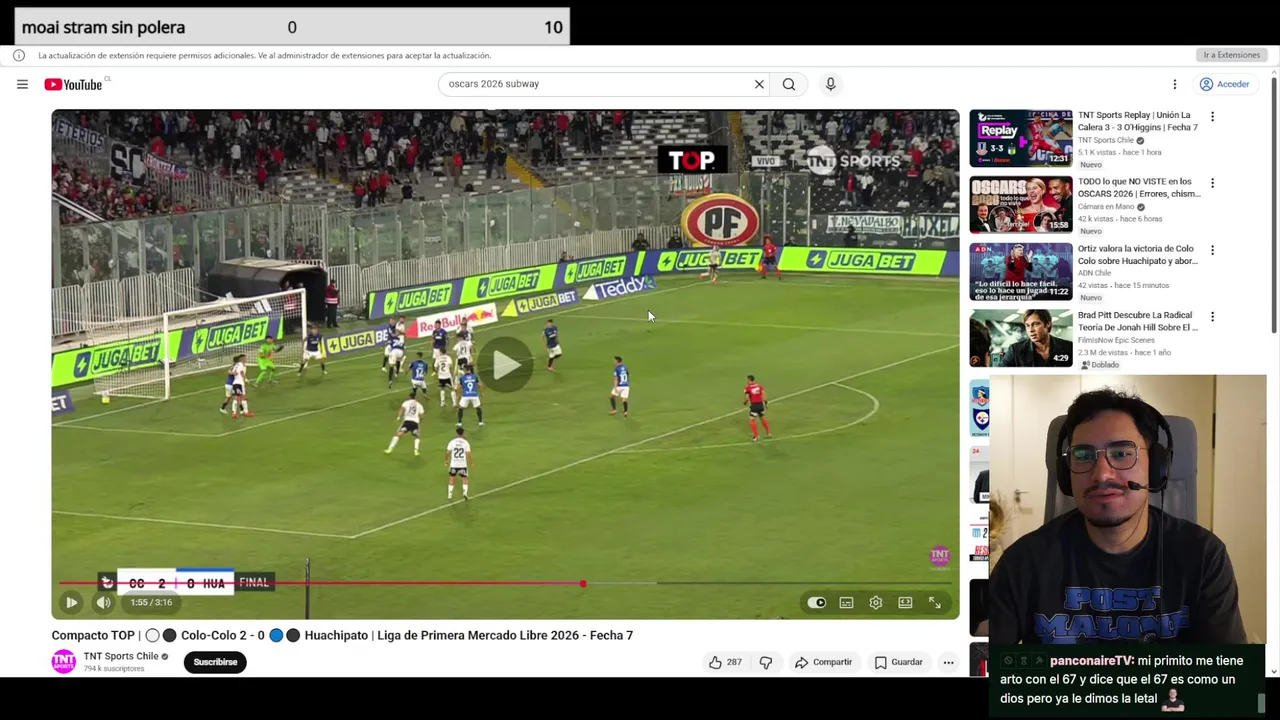Image resolution: width=1280 pixels, height=720 pixels.
Task: Open YouTube settings three-dot menu in header
Action: [1175, 84]
